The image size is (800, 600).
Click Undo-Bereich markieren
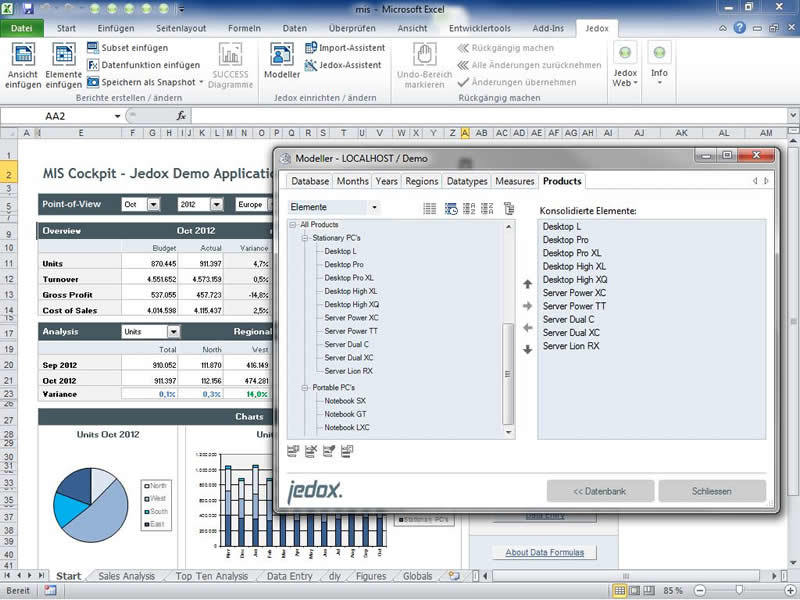[x=424, y=65]
